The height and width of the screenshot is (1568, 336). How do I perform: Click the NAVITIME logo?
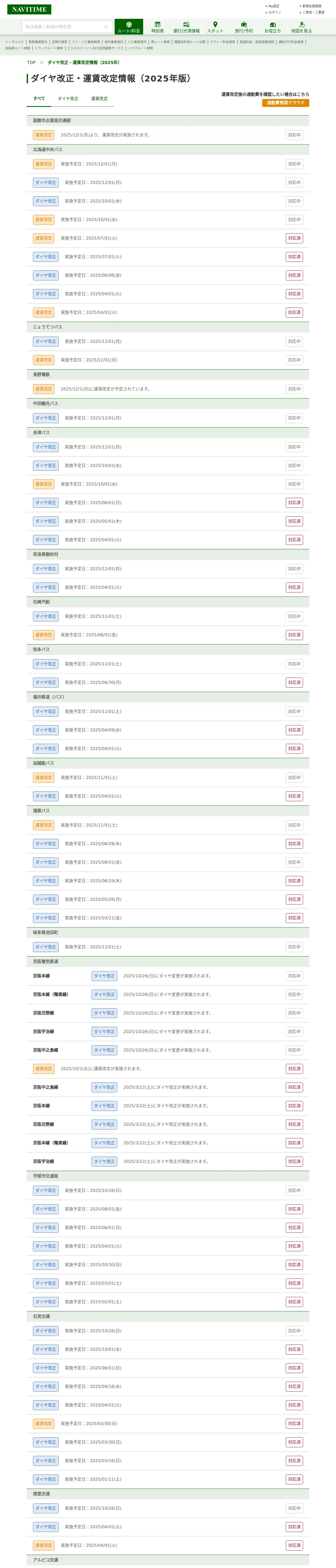pyautogui.click(x=29, y=9)
